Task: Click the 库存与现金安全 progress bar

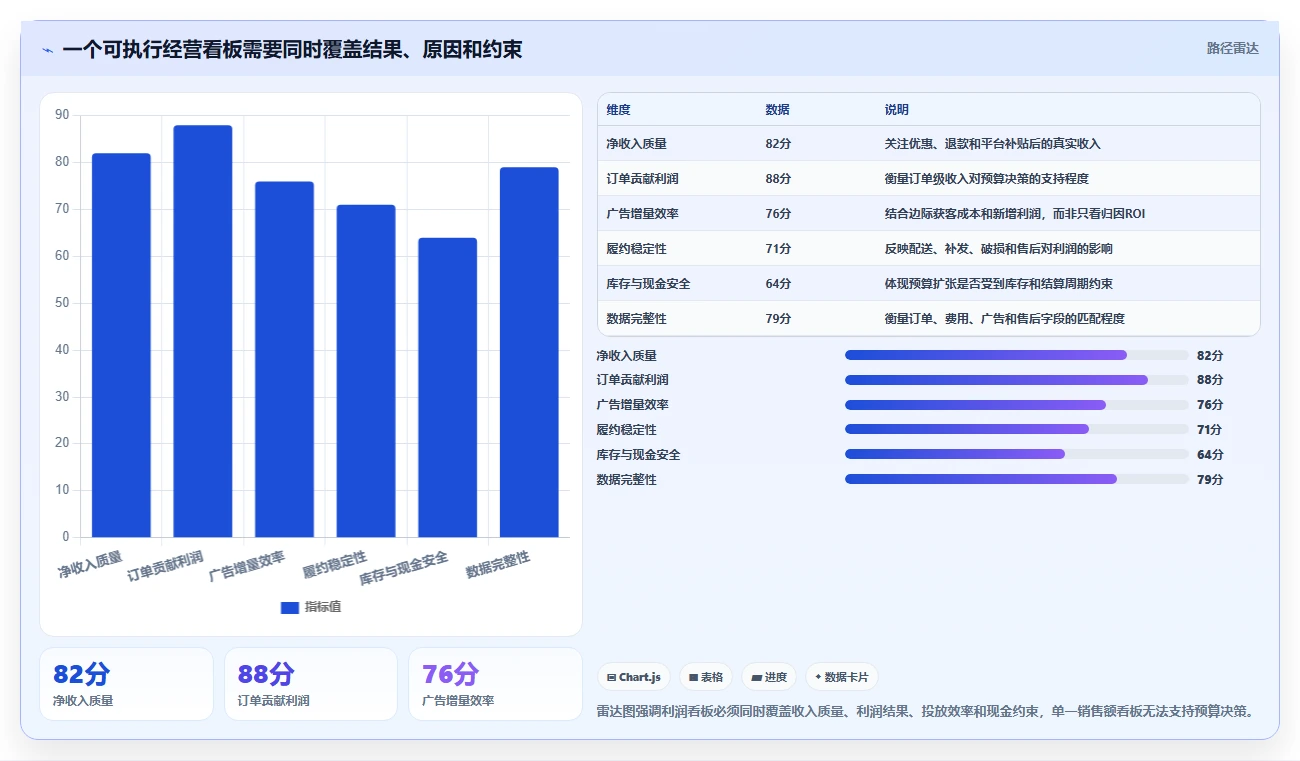Action: 1017,454
